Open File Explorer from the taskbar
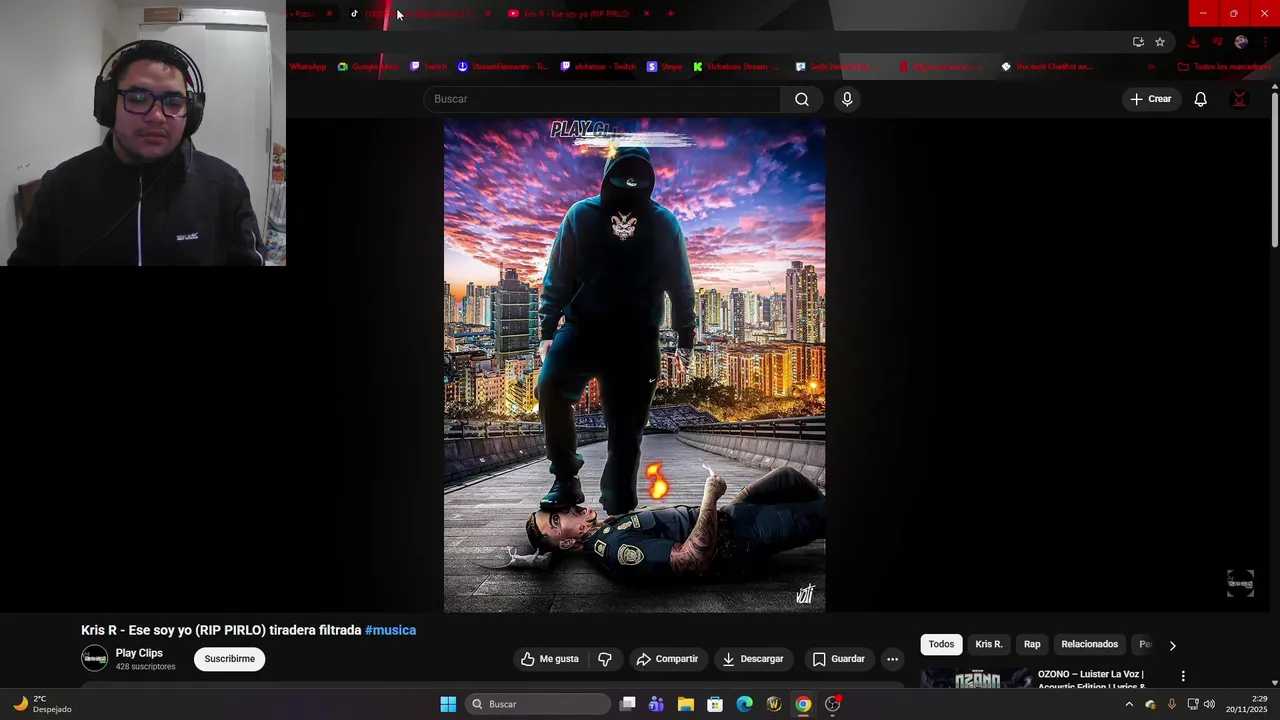1280x720 pixels. (x=686, y=704)
